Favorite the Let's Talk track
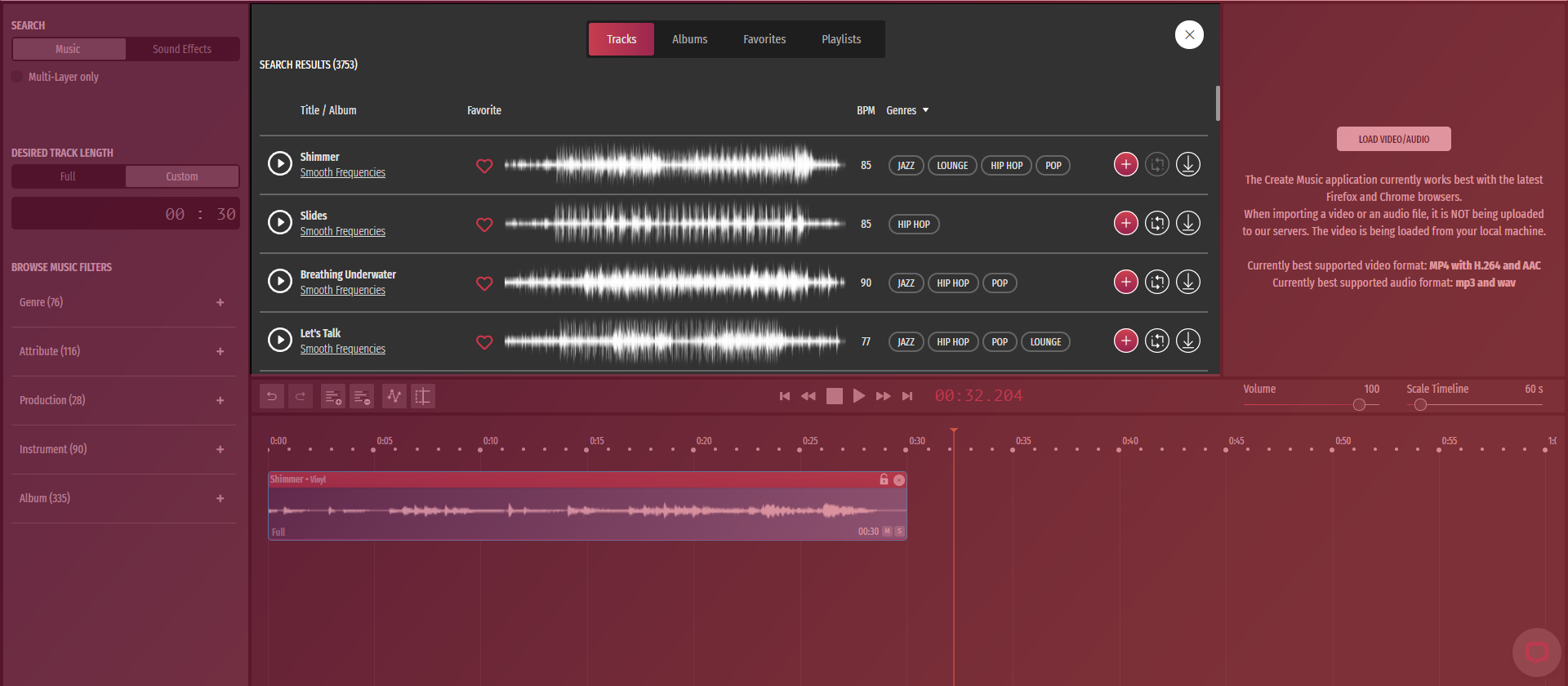This screenshot has height=686, width=1568. tap(484, 342)
